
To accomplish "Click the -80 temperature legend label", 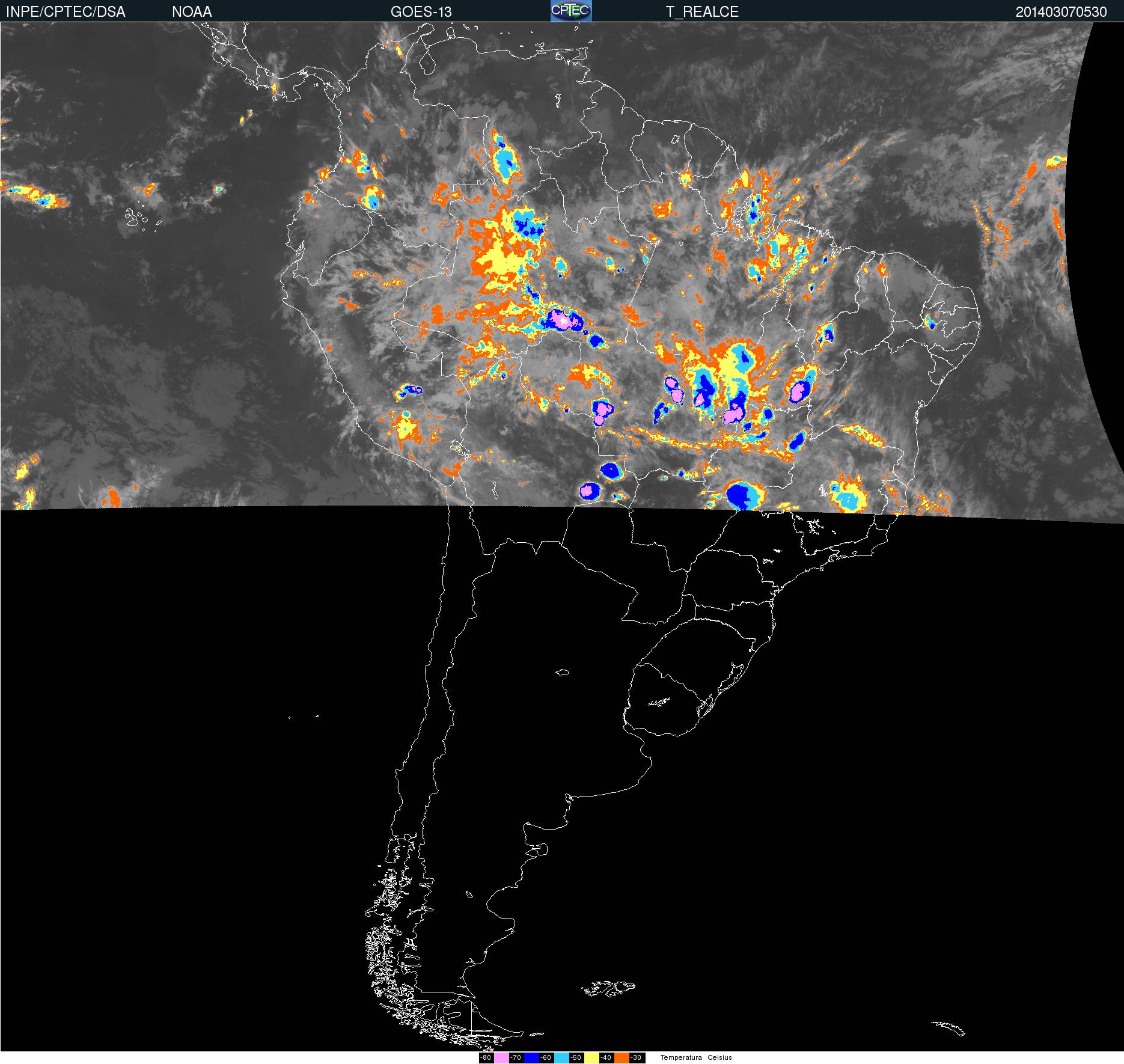I will 486,1057.
